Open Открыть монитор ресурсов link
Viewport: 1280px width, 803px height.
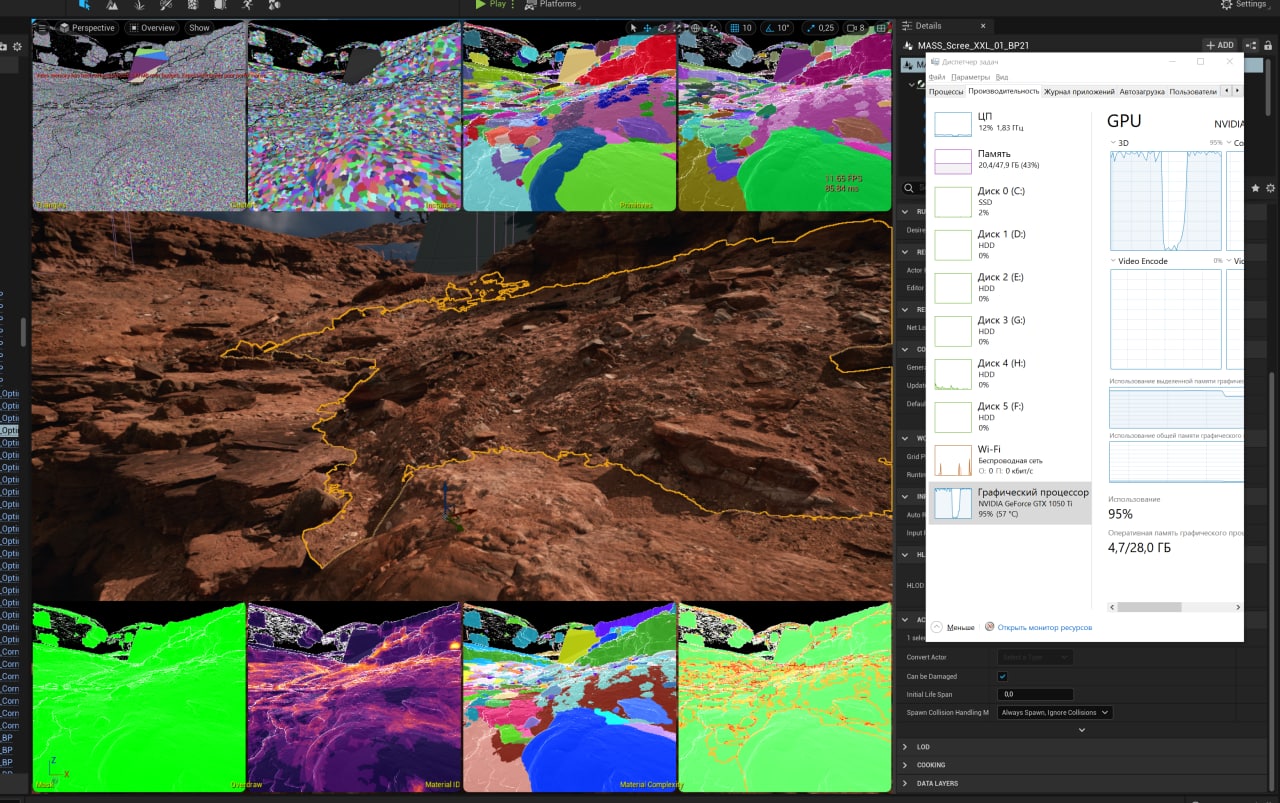pyautogui.click(x=1038, y=627)
